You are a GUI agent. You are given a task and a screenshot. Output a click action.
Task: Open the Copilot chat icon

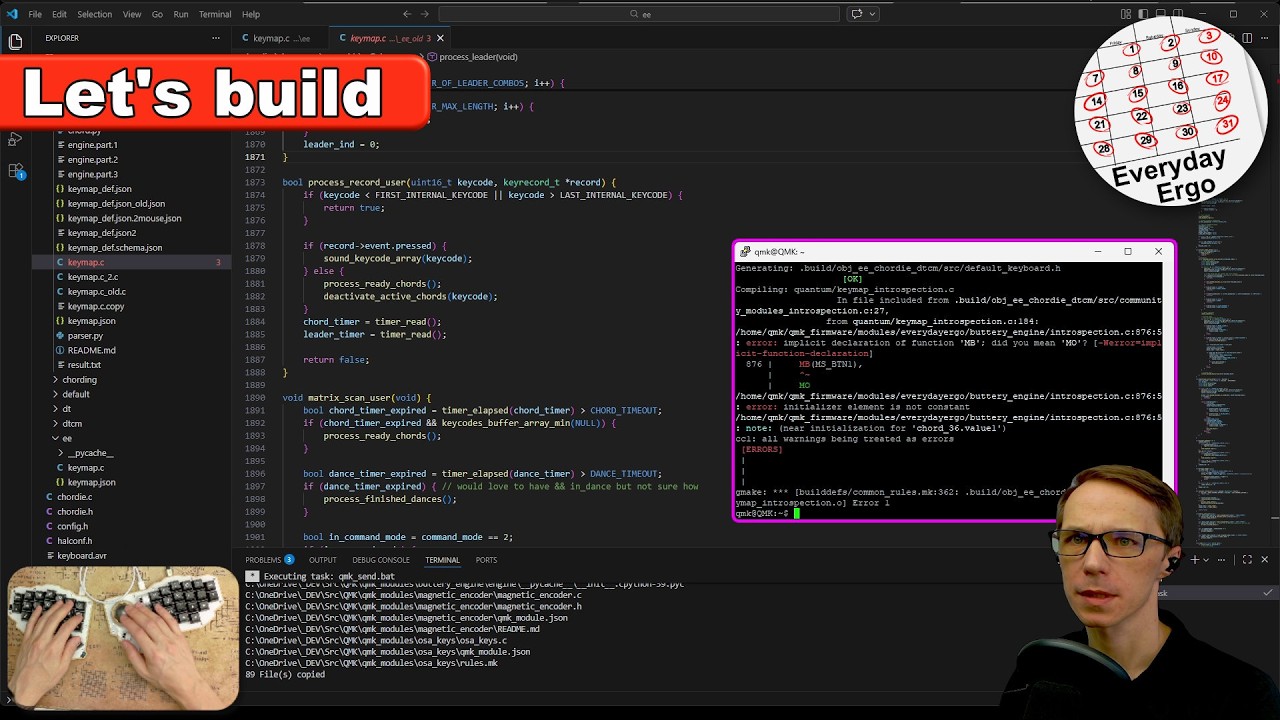tap(857, 14)
